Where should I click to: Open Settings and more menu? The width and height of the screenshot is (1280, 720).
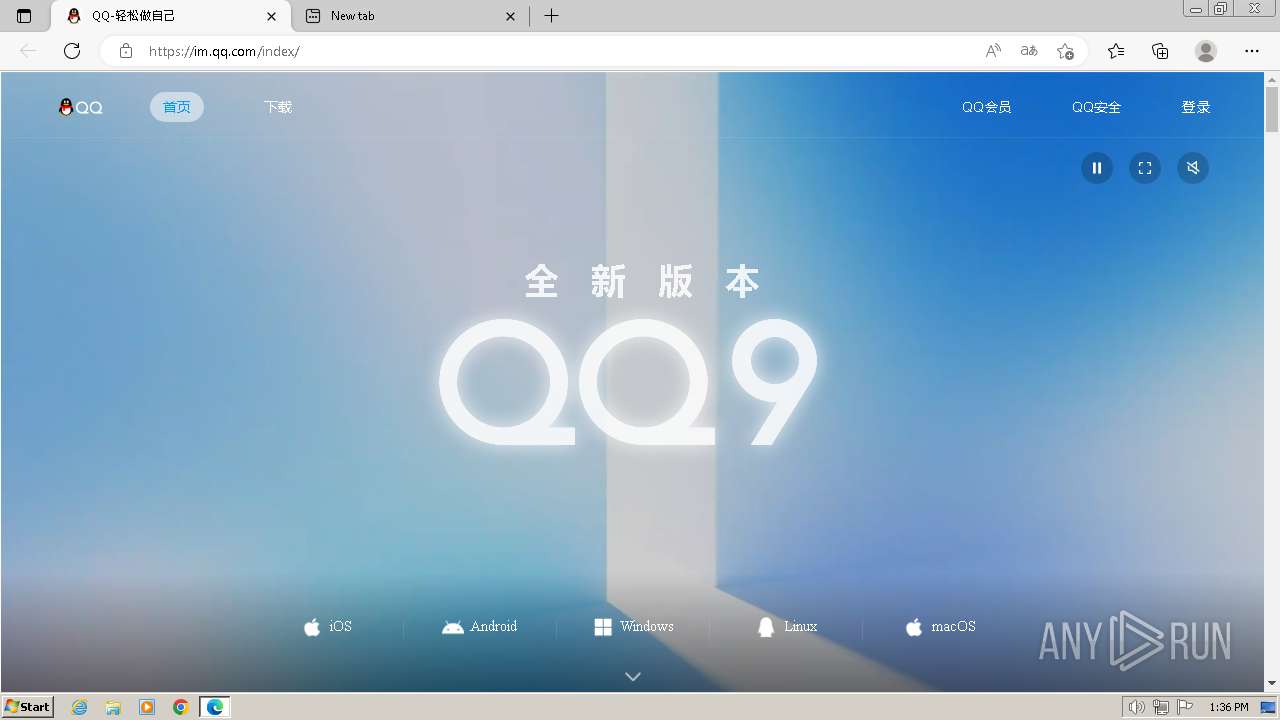coord(1252,51)
